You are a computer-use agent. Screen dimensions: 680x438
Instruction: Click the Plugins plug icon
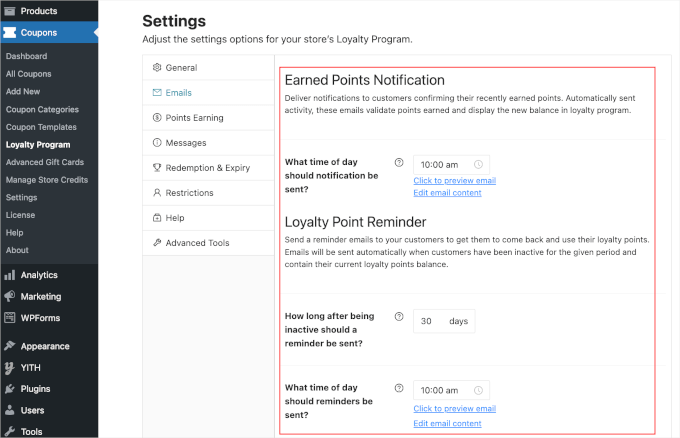point(10,389)
